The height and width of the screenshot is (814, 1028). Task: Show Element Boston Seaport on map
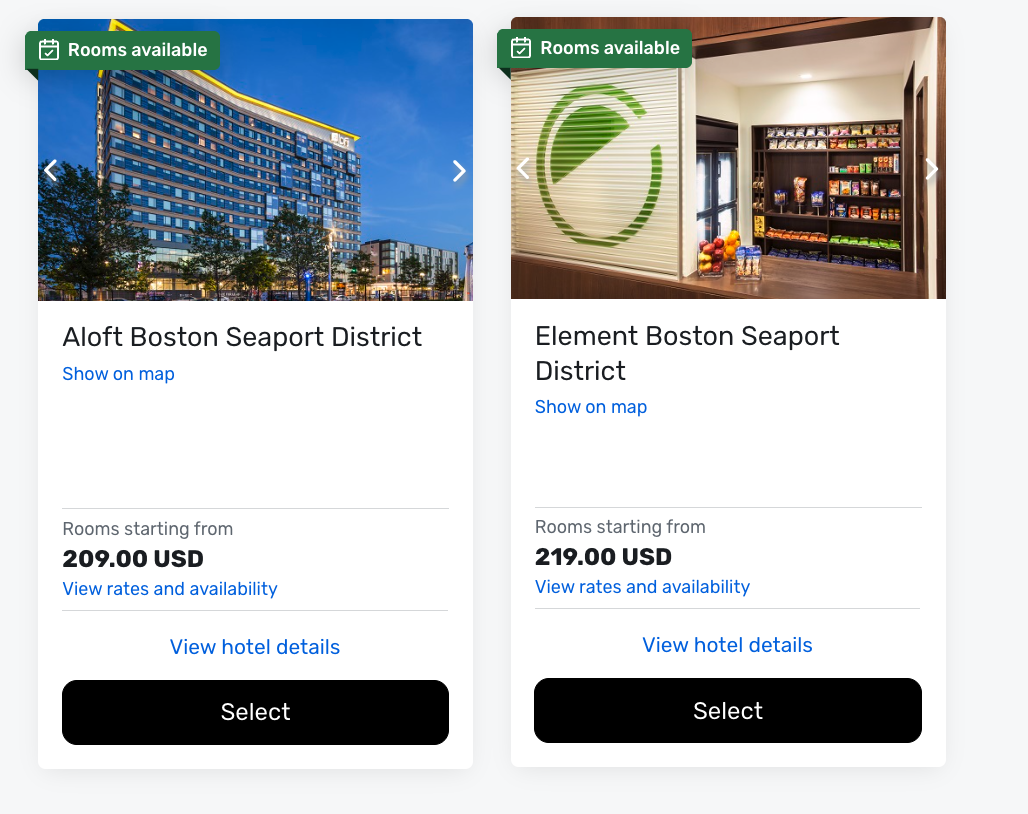[591, 407]
